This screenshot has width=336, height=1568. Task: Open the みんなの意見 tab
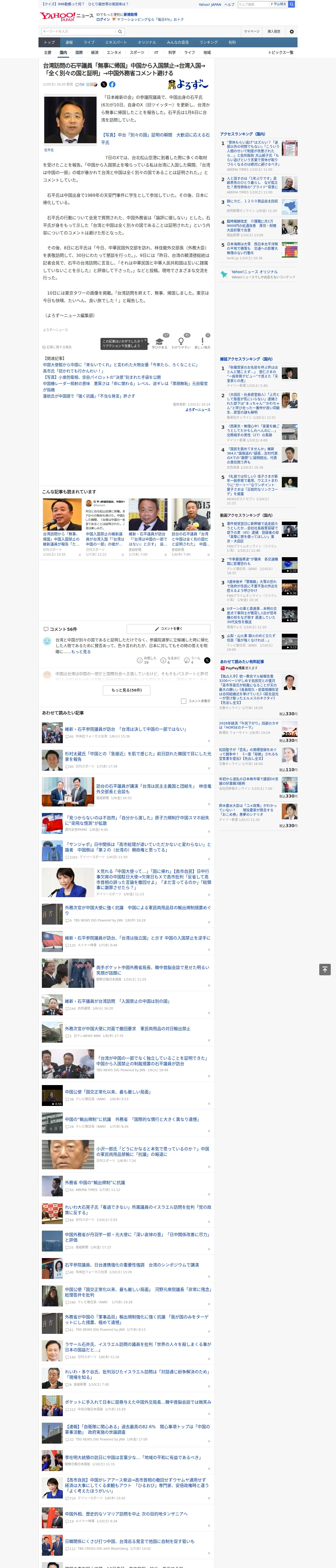point(177,42)
